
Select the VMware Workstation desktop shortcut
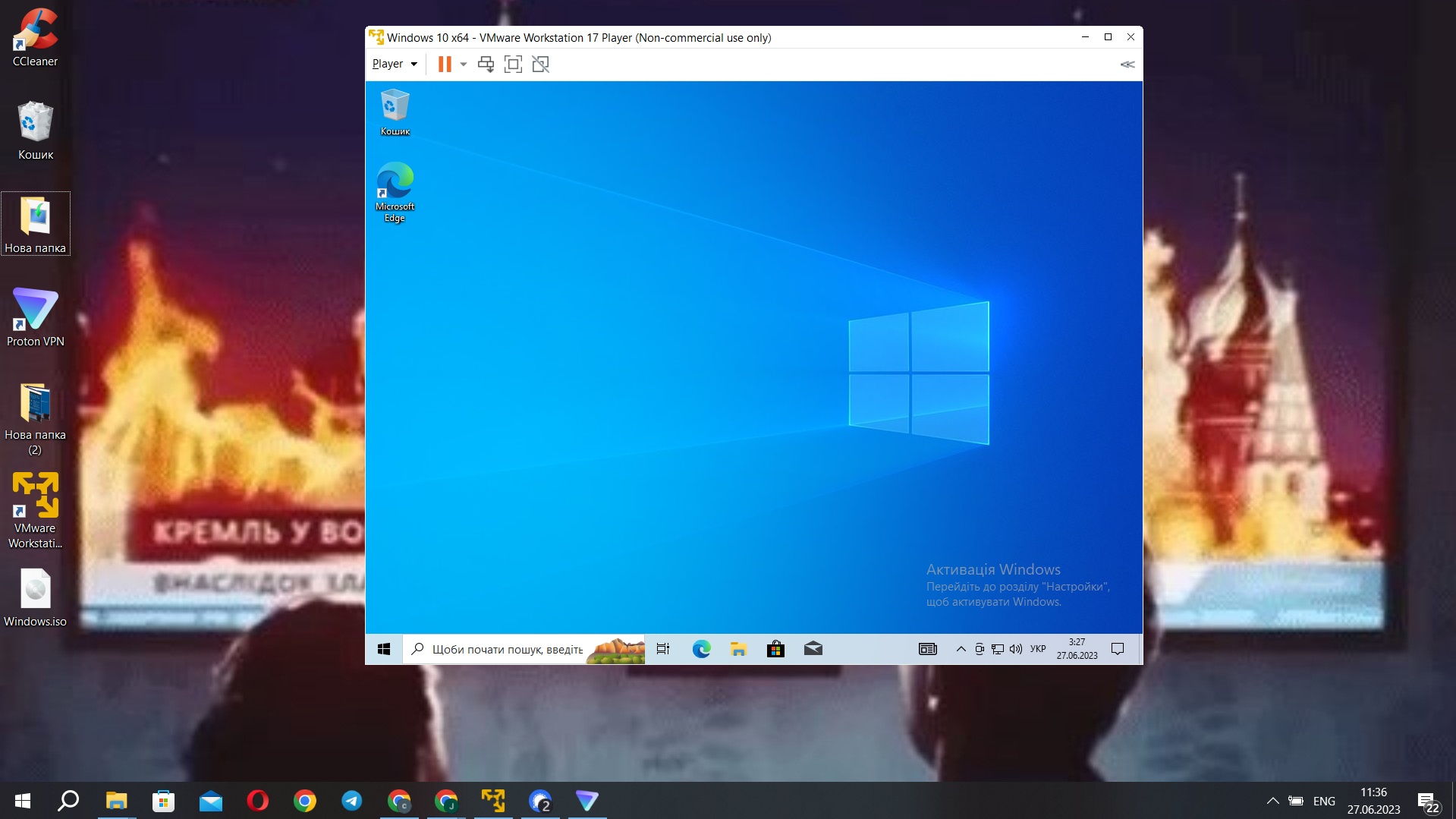pos(35,511)
